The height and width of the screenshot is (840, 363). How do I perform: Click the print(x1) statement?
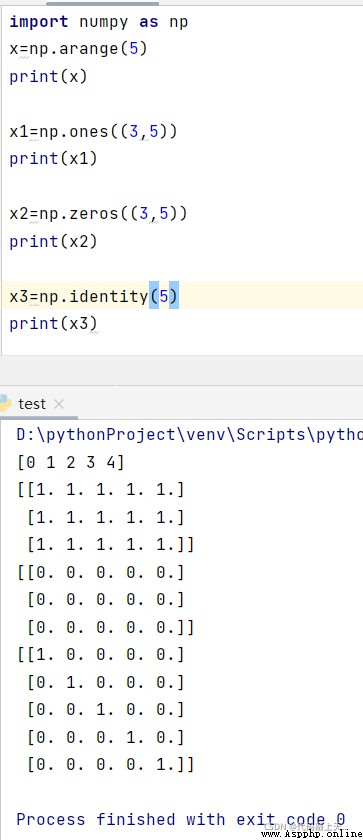(x=54, y=159)
